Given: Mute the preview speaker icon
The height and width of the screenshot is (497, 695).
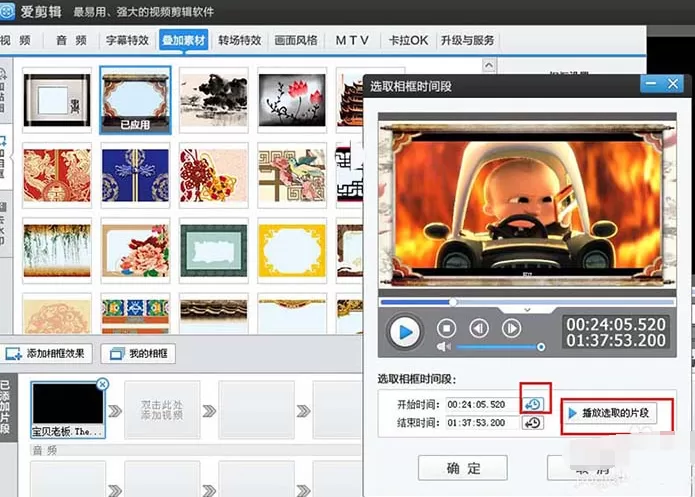Looking at the screenshot, I should point(444,347).
